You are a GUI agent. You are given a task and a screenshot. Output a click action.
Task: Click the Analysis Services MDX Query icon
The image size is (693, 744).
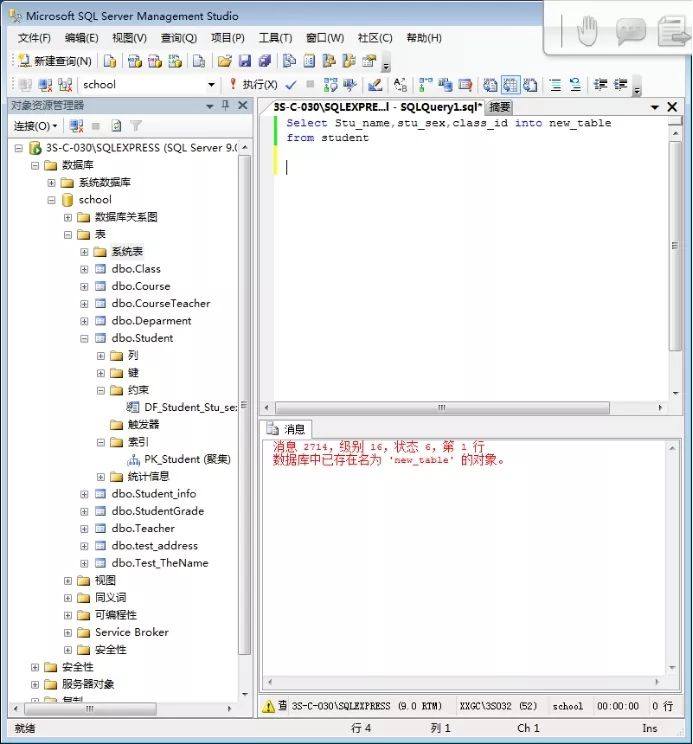135,61
